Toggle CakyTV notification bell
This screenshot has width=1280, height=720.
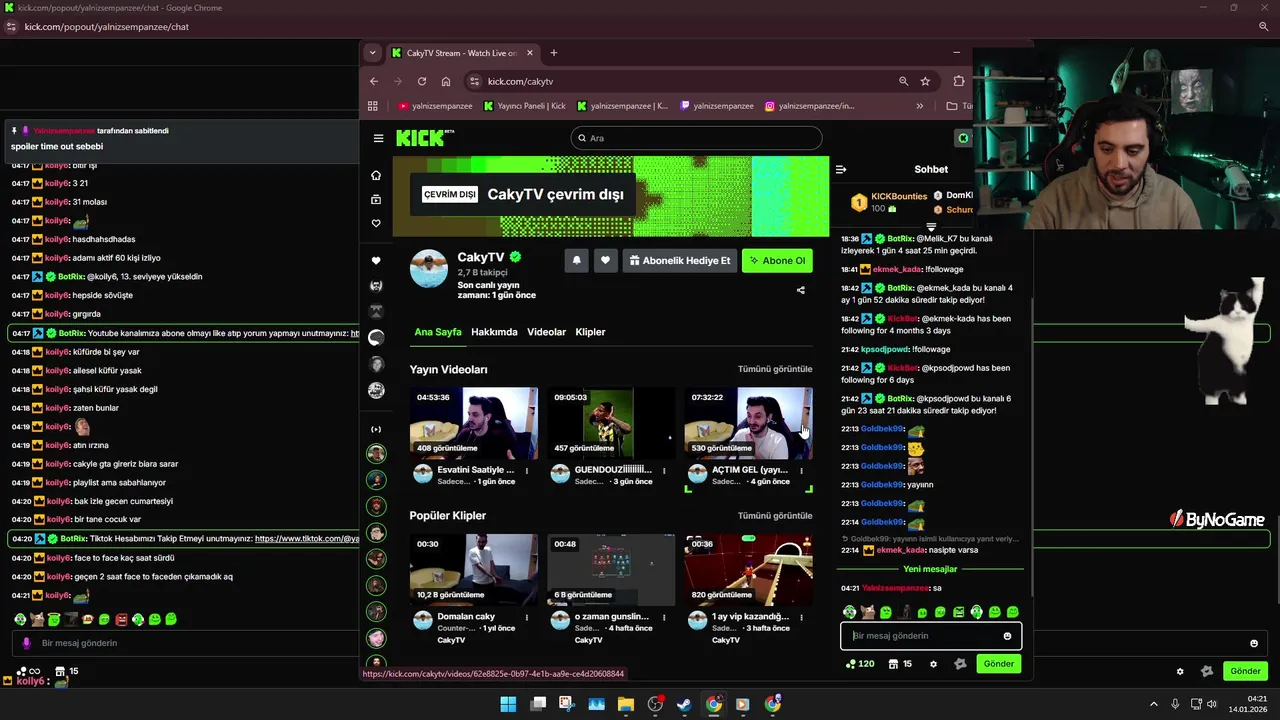[x=576, y=260]
